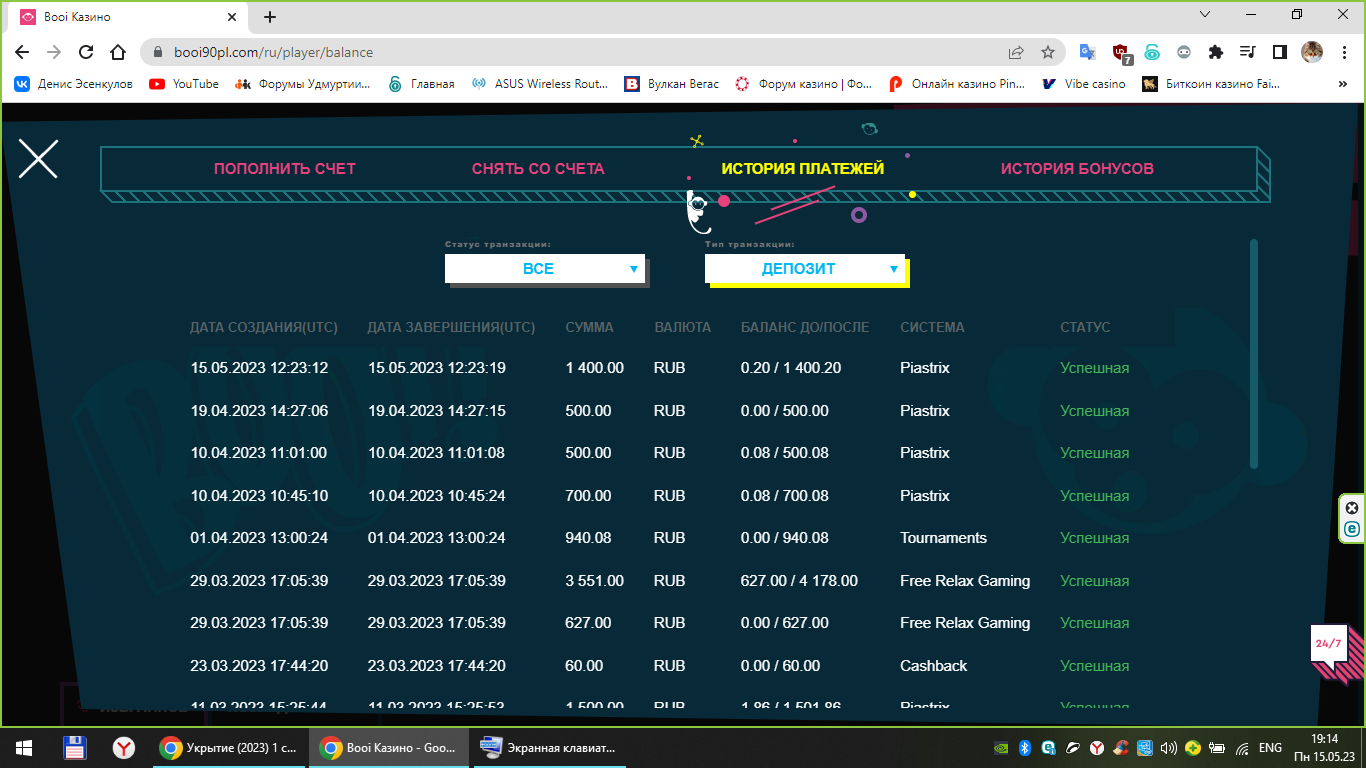
Task: Expand the transaction status dropdown 'ВСЕ'
Action: (x=545, y=268)
